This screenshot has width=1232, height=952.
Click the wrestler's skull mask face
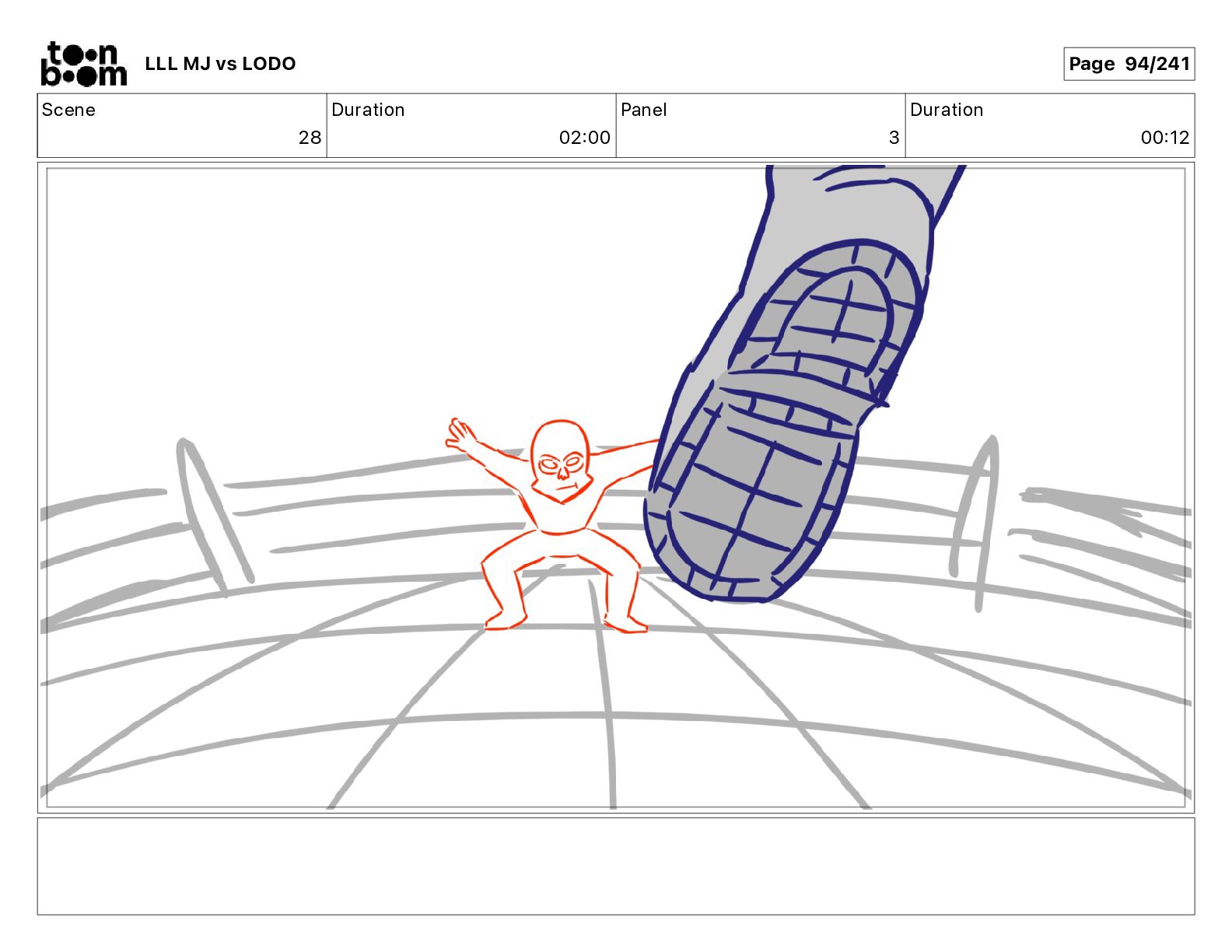(560, 462)
